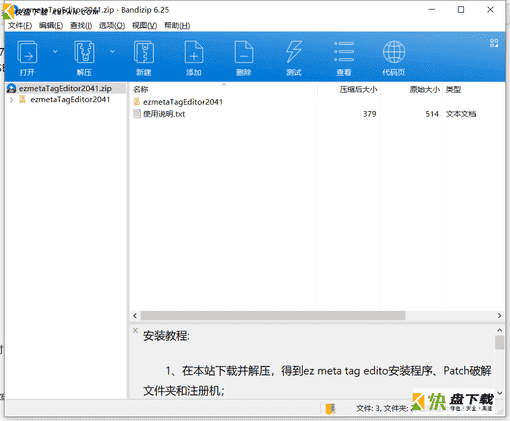Viewport: 510px width, 421px height.
Task: Open the 帮助(H) menu
Action: tap(177, 26)
